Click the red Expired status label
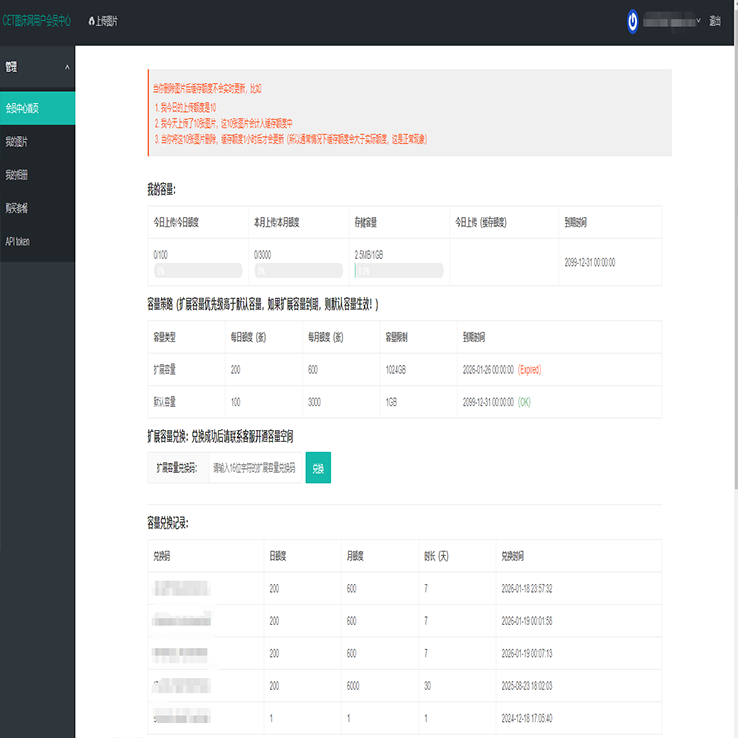Viewport: 738px width, 738px height. point(529,369)
